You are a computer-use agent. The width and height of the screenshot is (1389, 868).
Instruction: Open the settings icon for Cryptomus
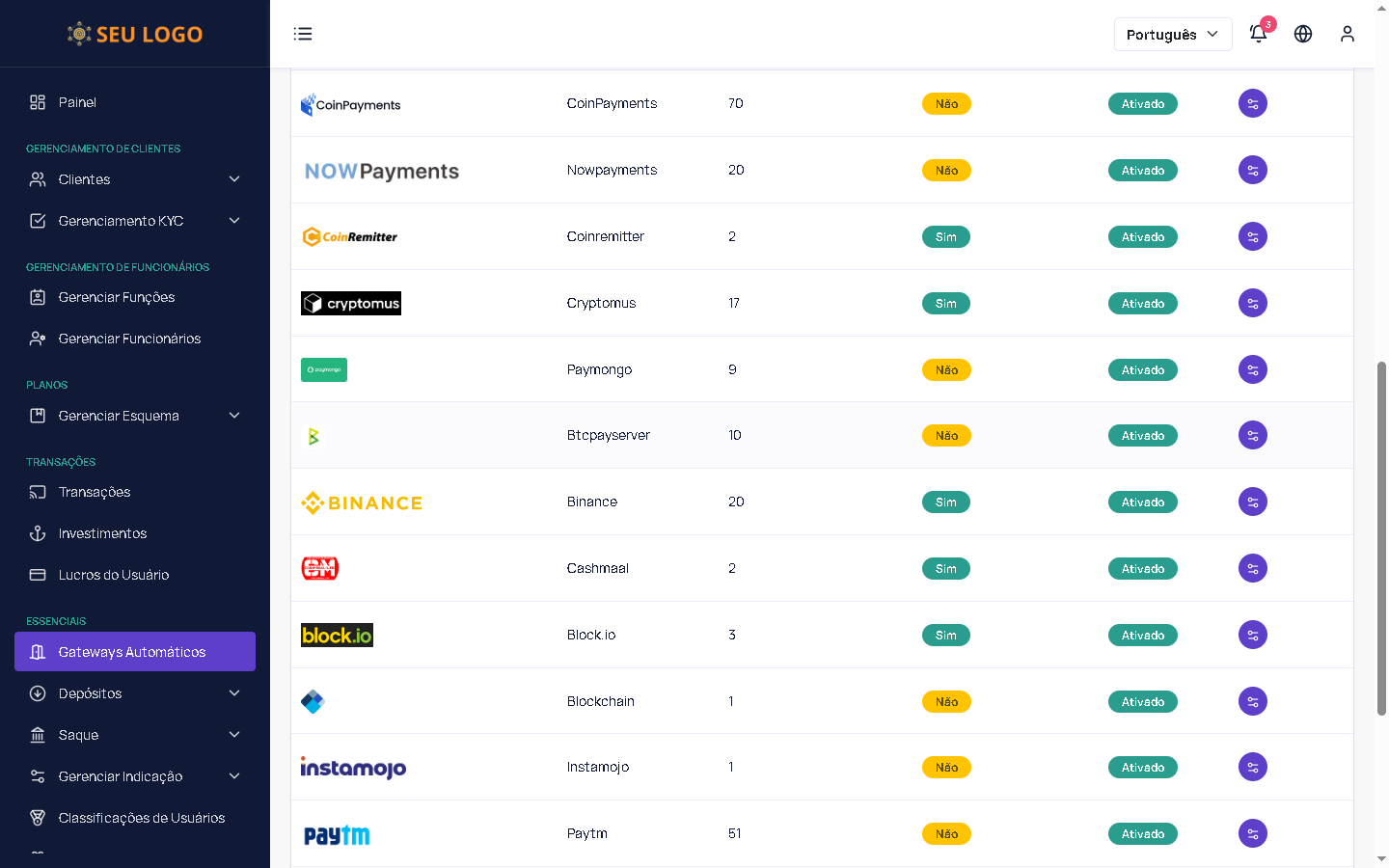click(x=1252, y=303)
